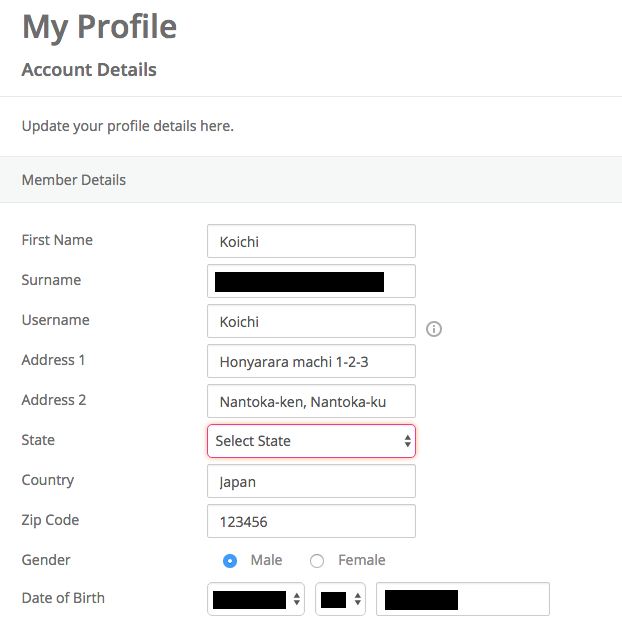This screenshot has width=622, height=632.
Task: Edit the Address 1 field
Action: [311, 361]
